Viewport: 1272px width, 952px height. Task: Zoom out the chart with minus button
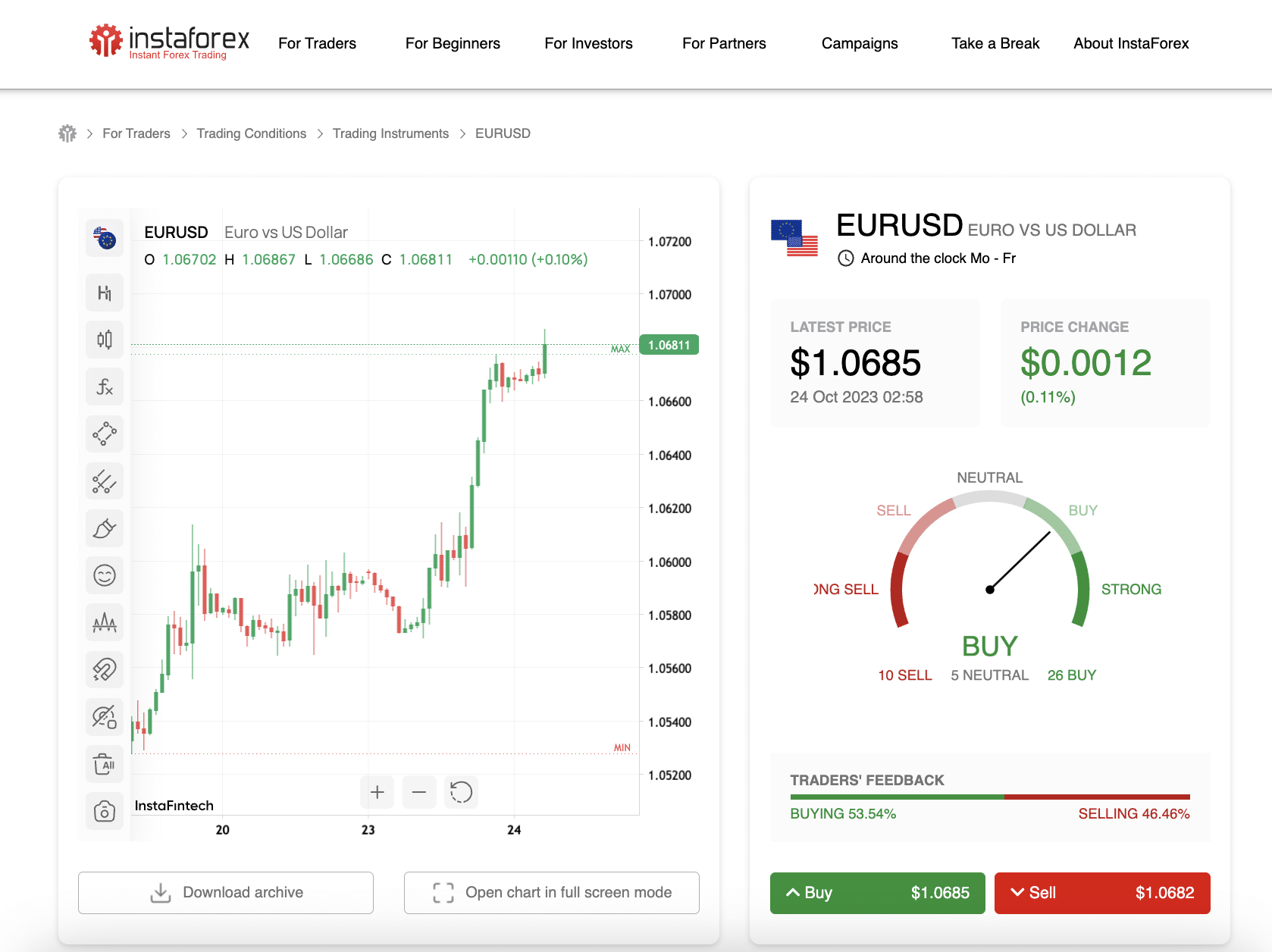(x=419, y=792)
